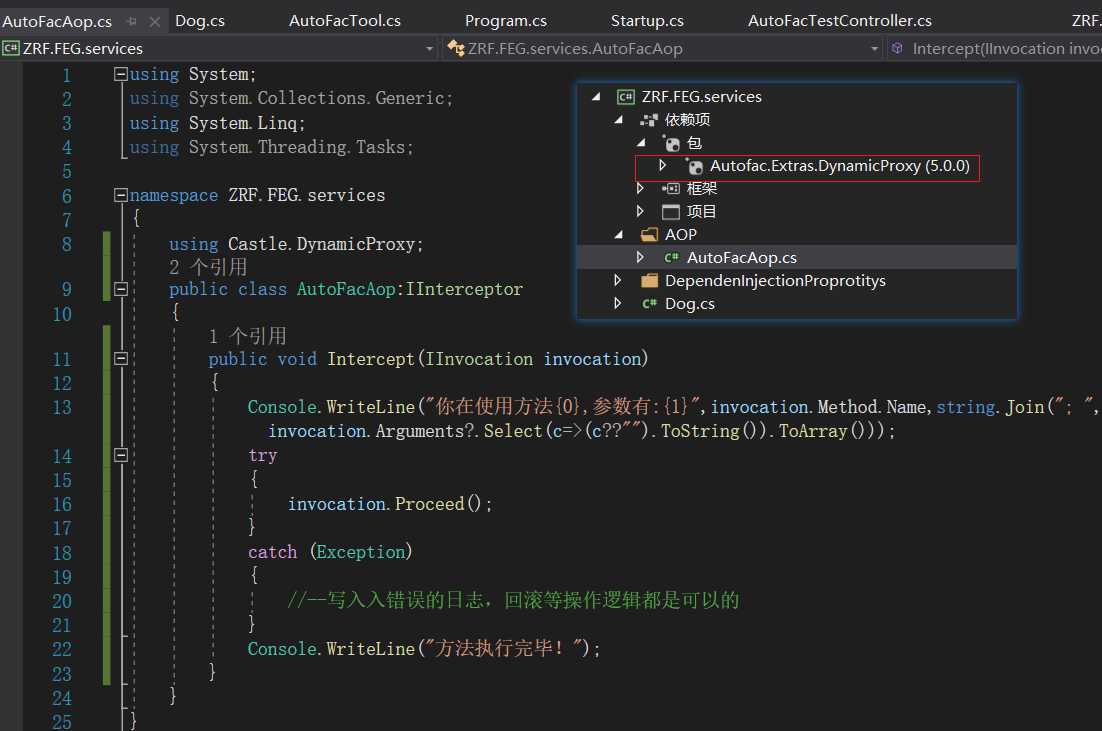The height and width of the screenshot is (731, 1102).
Task: Close the AutoFacAop.cs tab
Action: [x=155, y=22]
